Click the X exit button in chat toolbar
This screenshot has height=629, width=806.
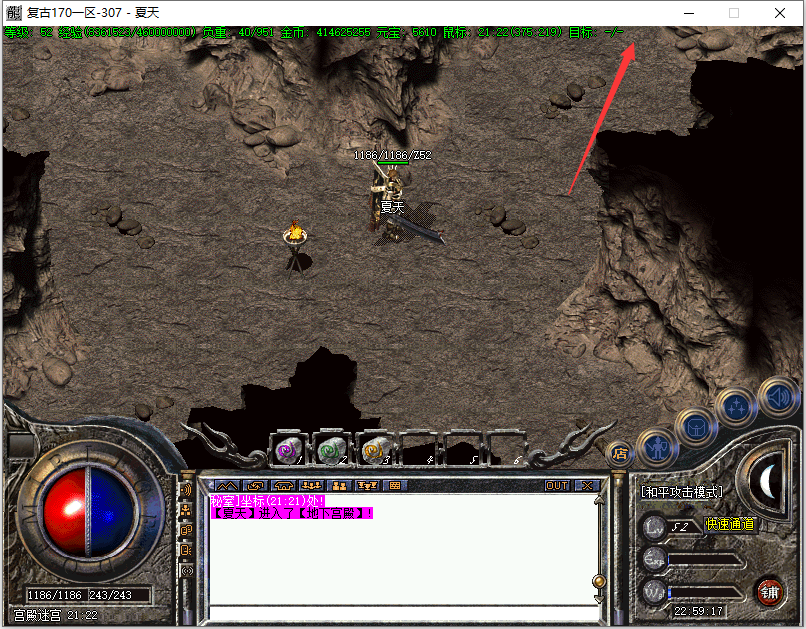pyautogui.click(x=587, y=486)
